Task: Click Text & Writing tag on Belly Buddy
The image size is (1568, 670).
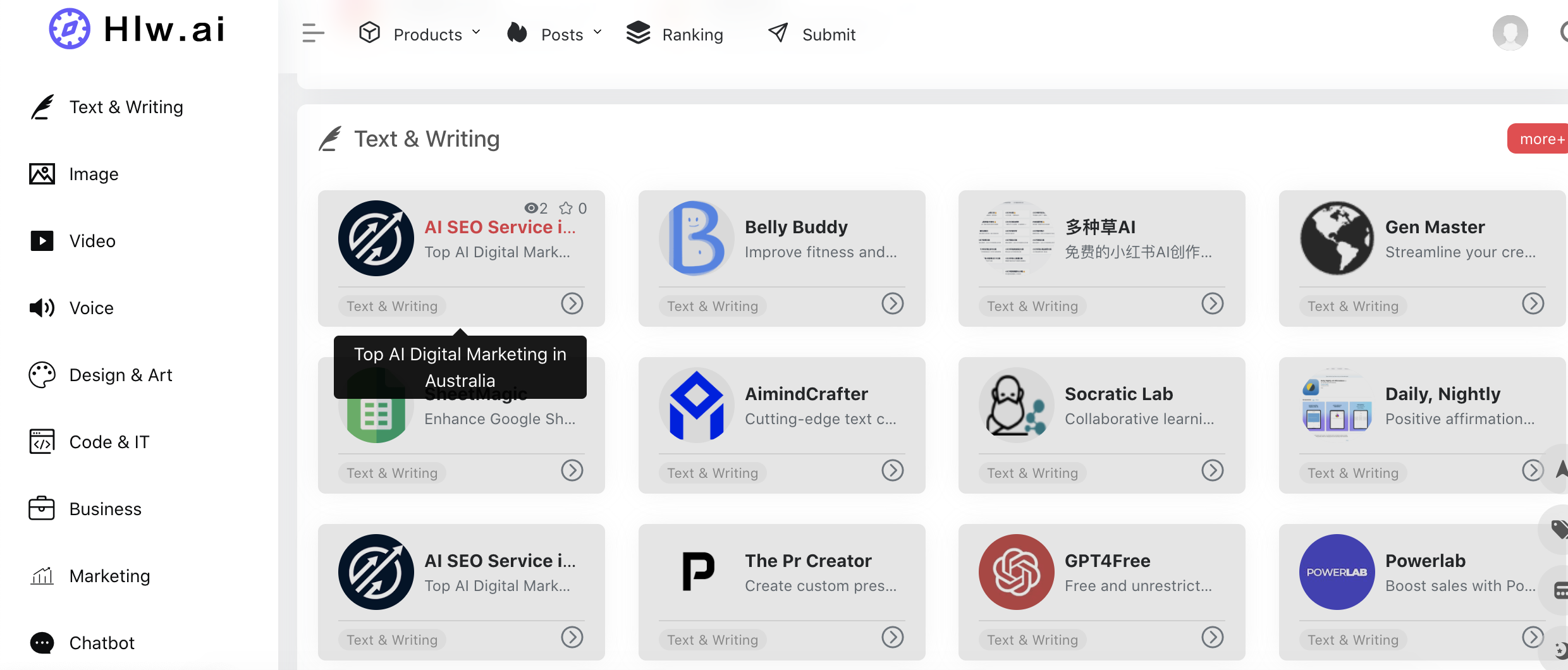Action: point(713,307)
